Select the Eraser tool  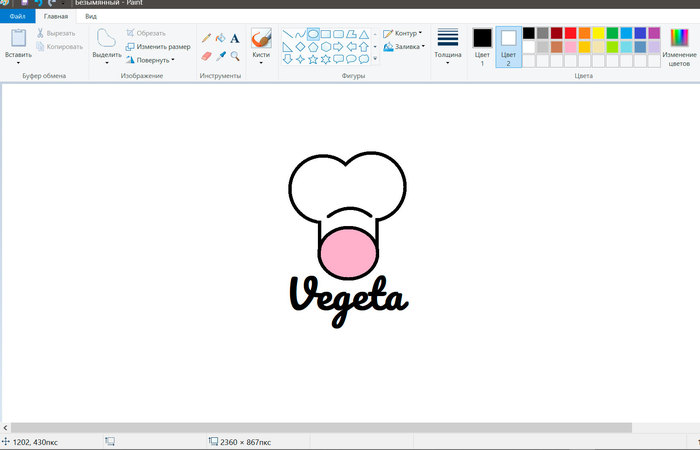206,56
